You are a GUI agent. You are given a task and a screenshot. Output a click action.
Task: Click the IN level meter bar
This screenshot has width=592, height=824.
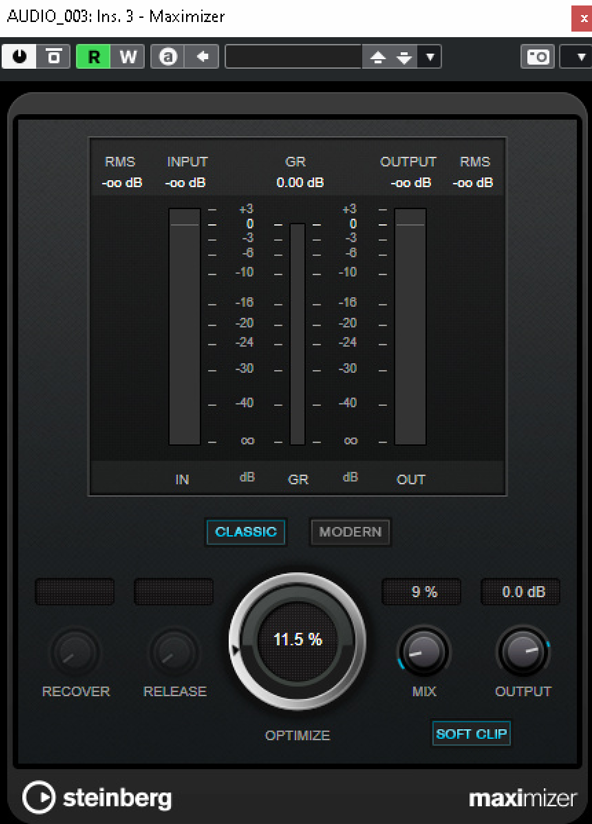(184, 326)
